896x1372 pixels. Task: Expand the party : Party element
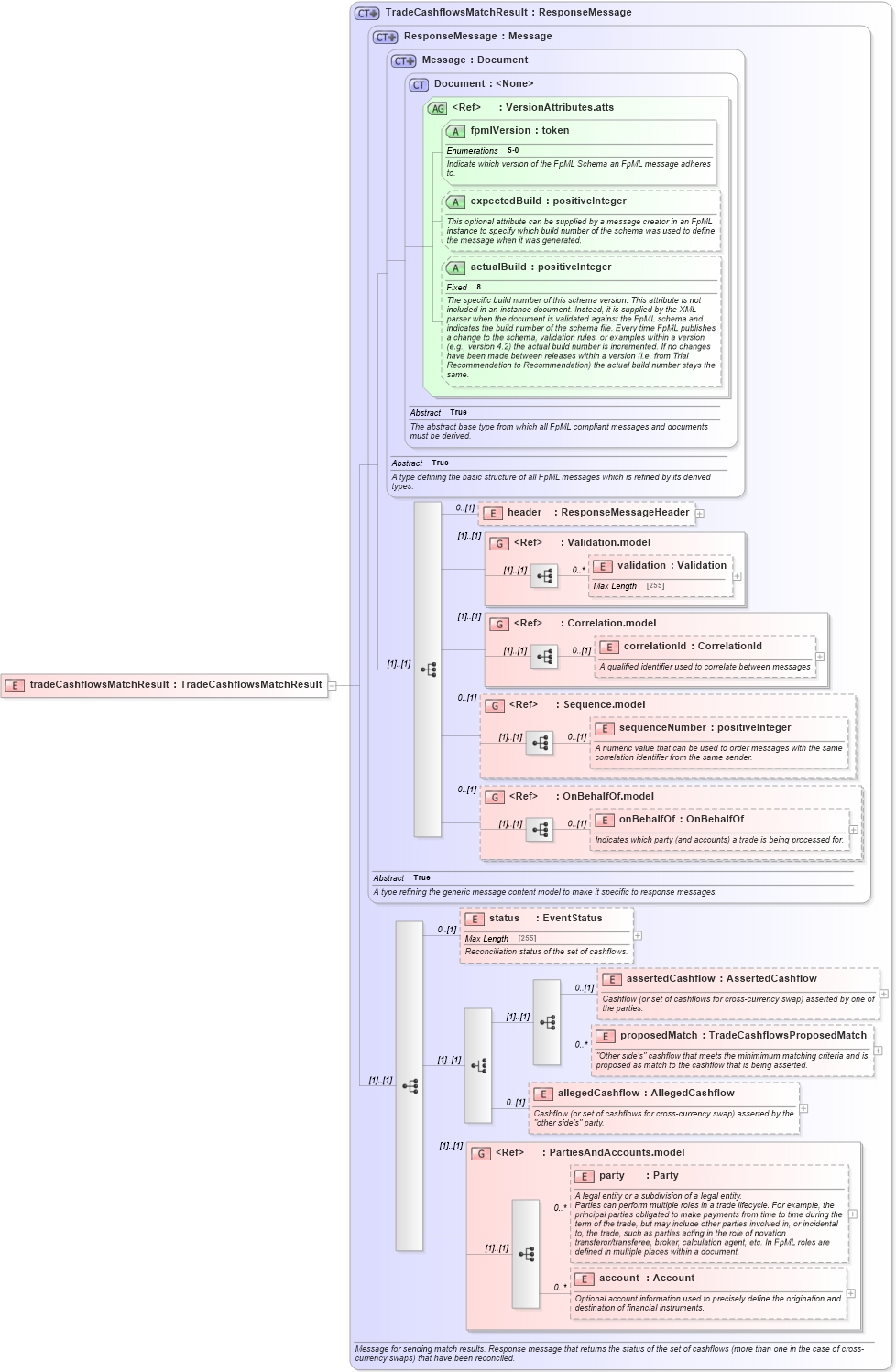[x=853, y=1214]
